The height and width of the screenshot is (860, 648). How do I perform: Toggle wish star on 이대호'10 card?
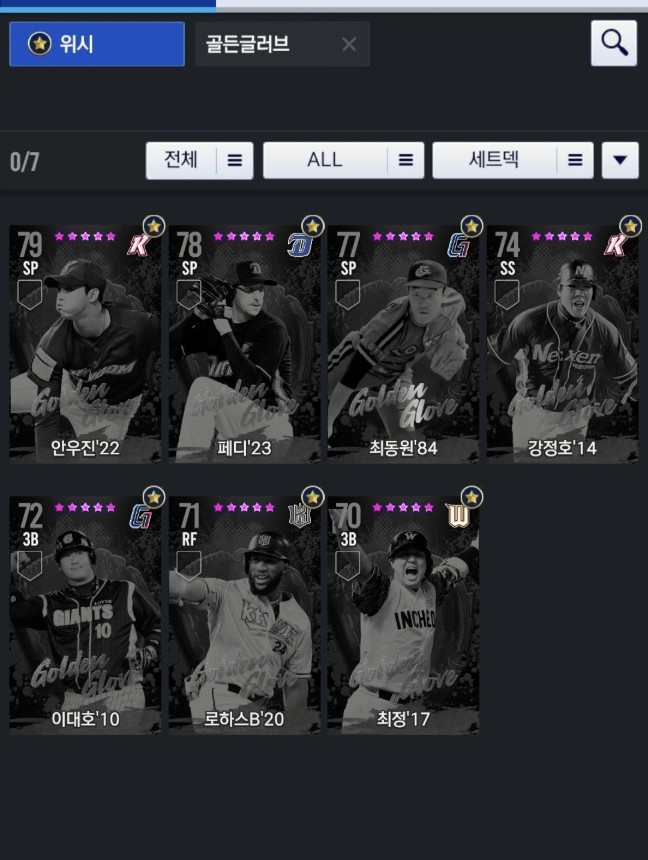click(154, 497)
